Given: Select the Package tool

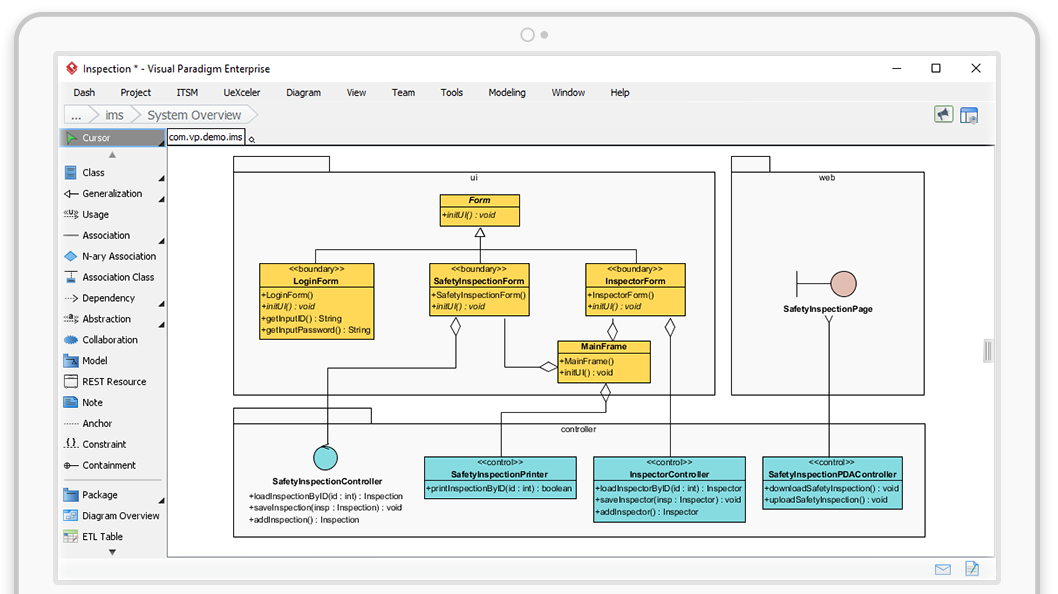Looking at the screenshot, I should (99, 495).
